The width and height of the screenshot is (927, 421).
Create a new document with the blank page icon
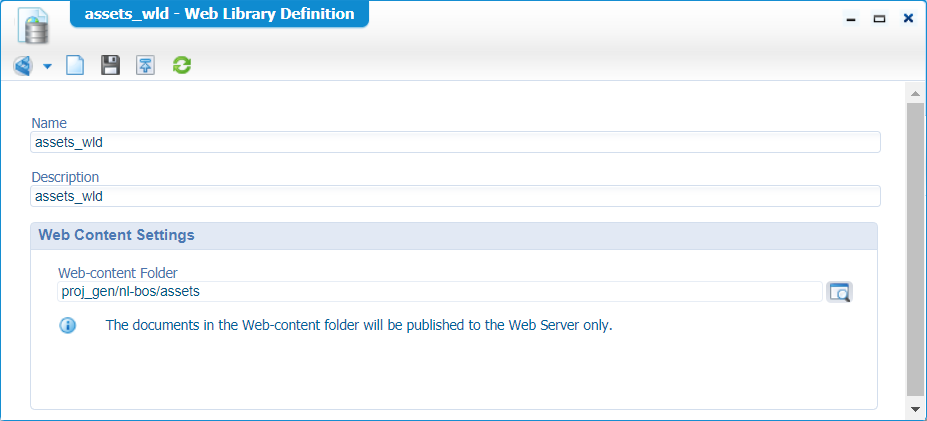click(75, 66)
